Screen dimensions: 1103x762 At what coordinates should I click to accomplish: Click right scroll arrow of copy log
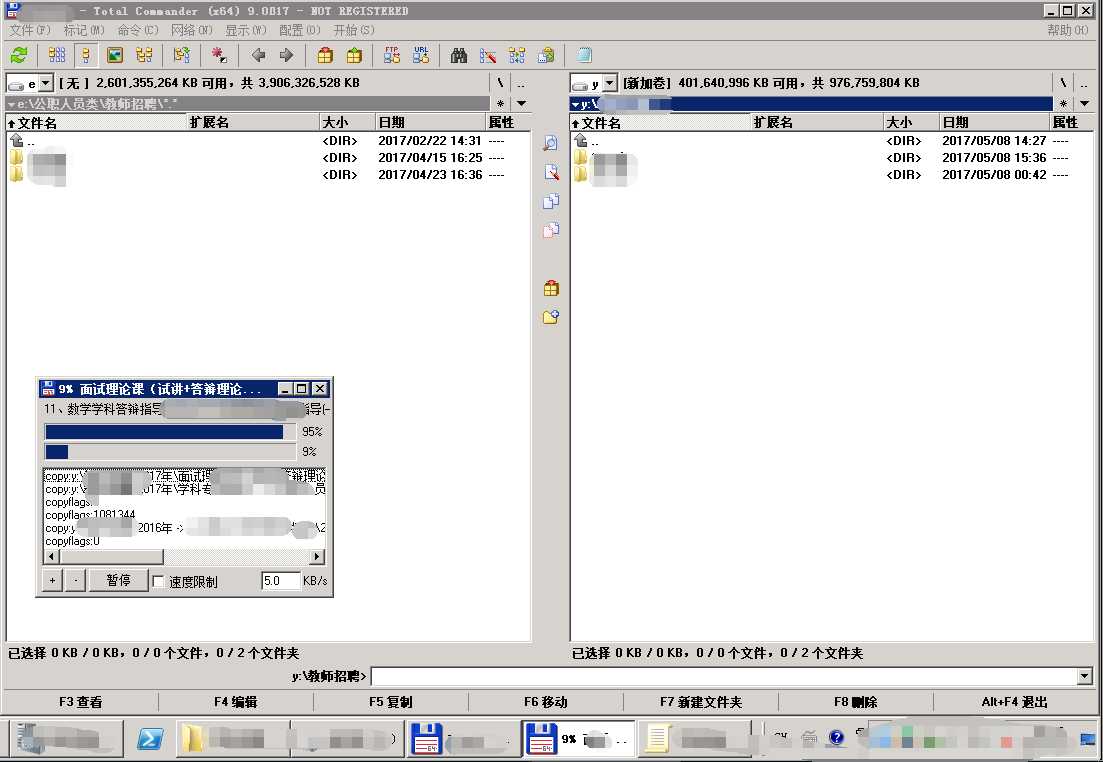(x=317, y=557)
